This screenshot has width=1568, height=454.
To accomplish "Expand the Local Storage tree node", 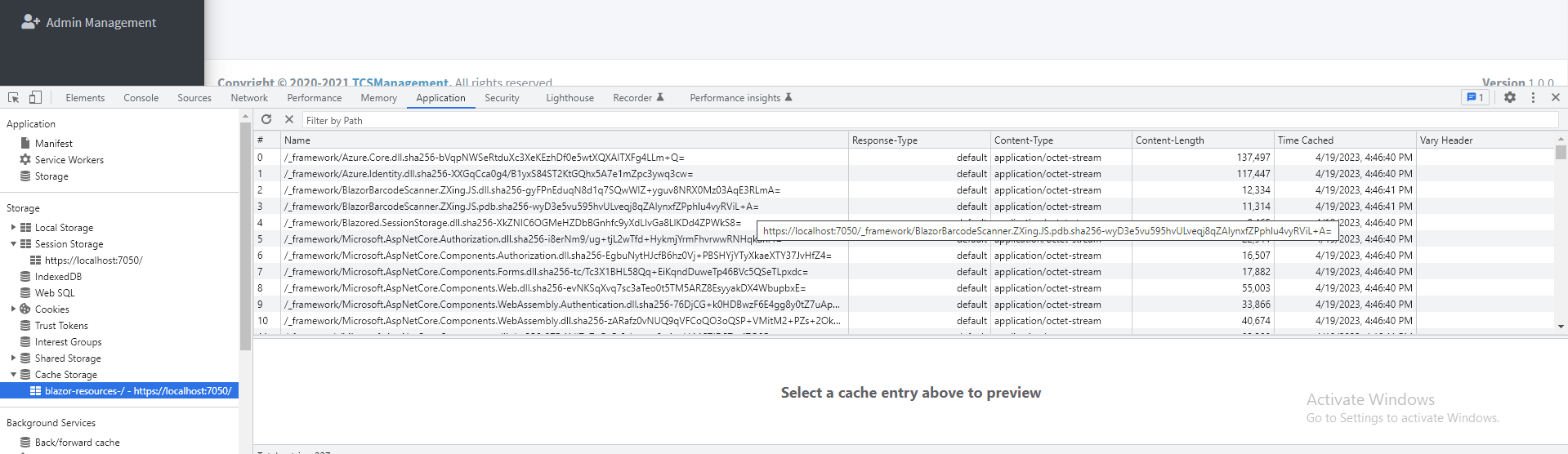I will click(13, 228).
